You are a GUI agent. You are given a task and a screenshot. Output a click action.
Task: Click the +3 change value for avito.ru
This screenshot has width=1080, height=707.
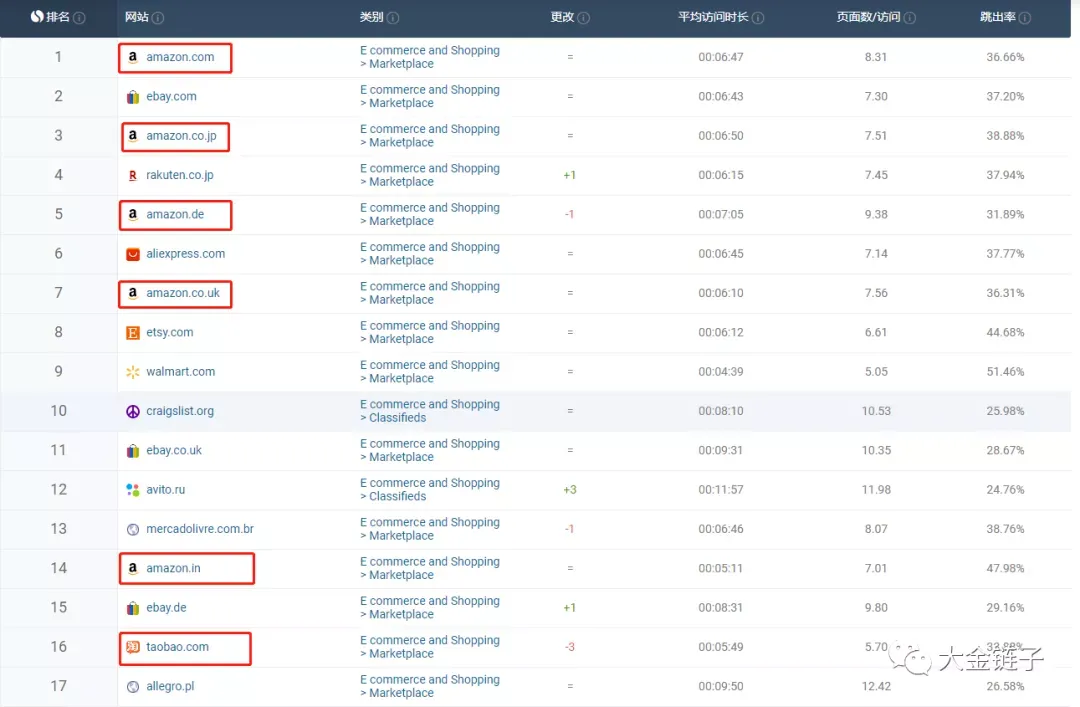570,489
